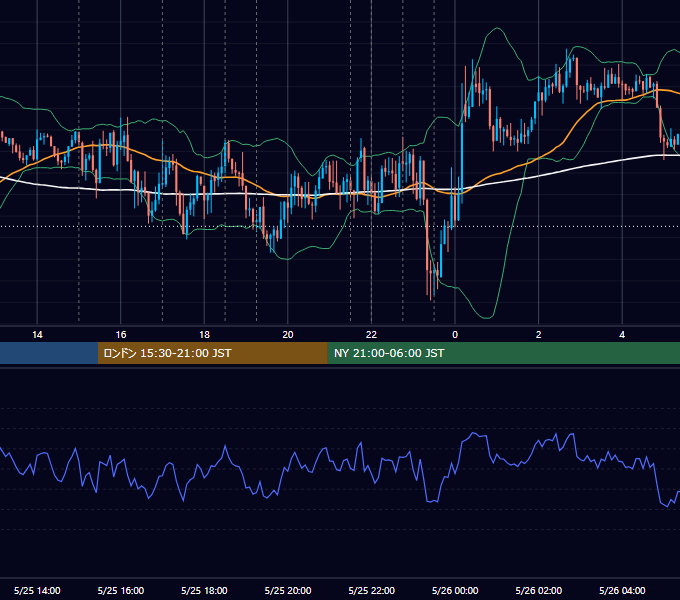The image size is (680, 600).
Task: Click the hour label 0 on price chart axis
Action: (455, 335)
